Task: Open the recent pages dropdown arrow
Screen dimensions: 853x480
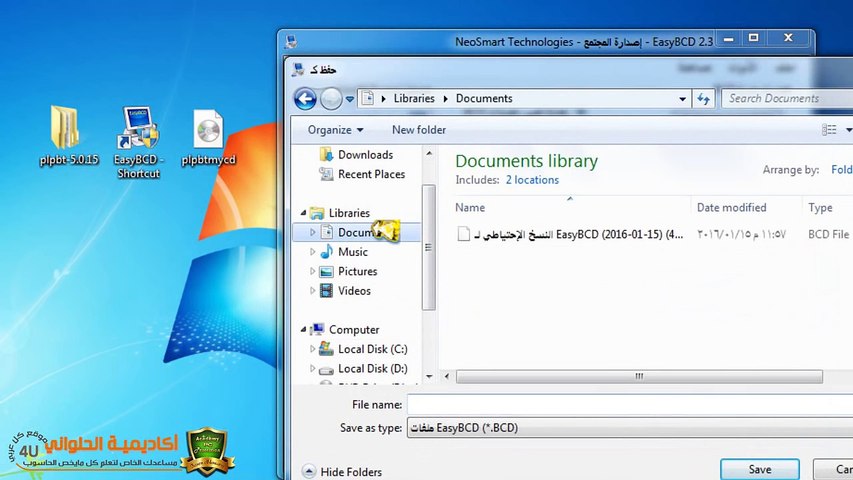Action: (x=350, y=99)
